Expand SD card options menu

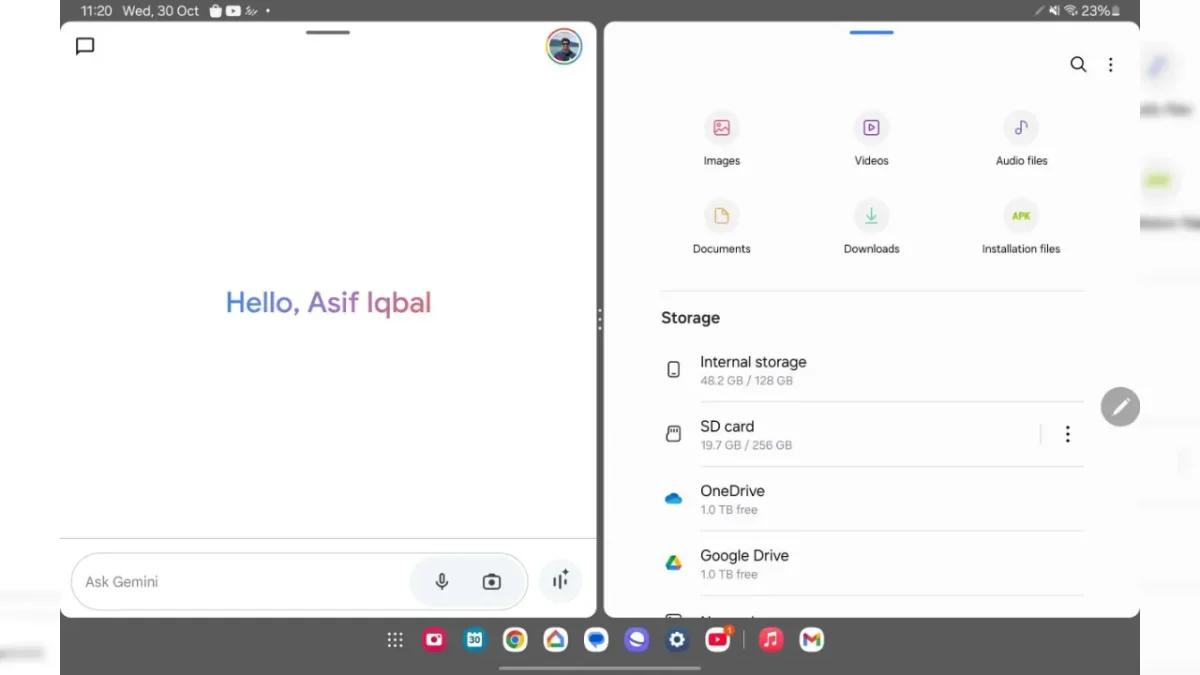[1067, 434]
